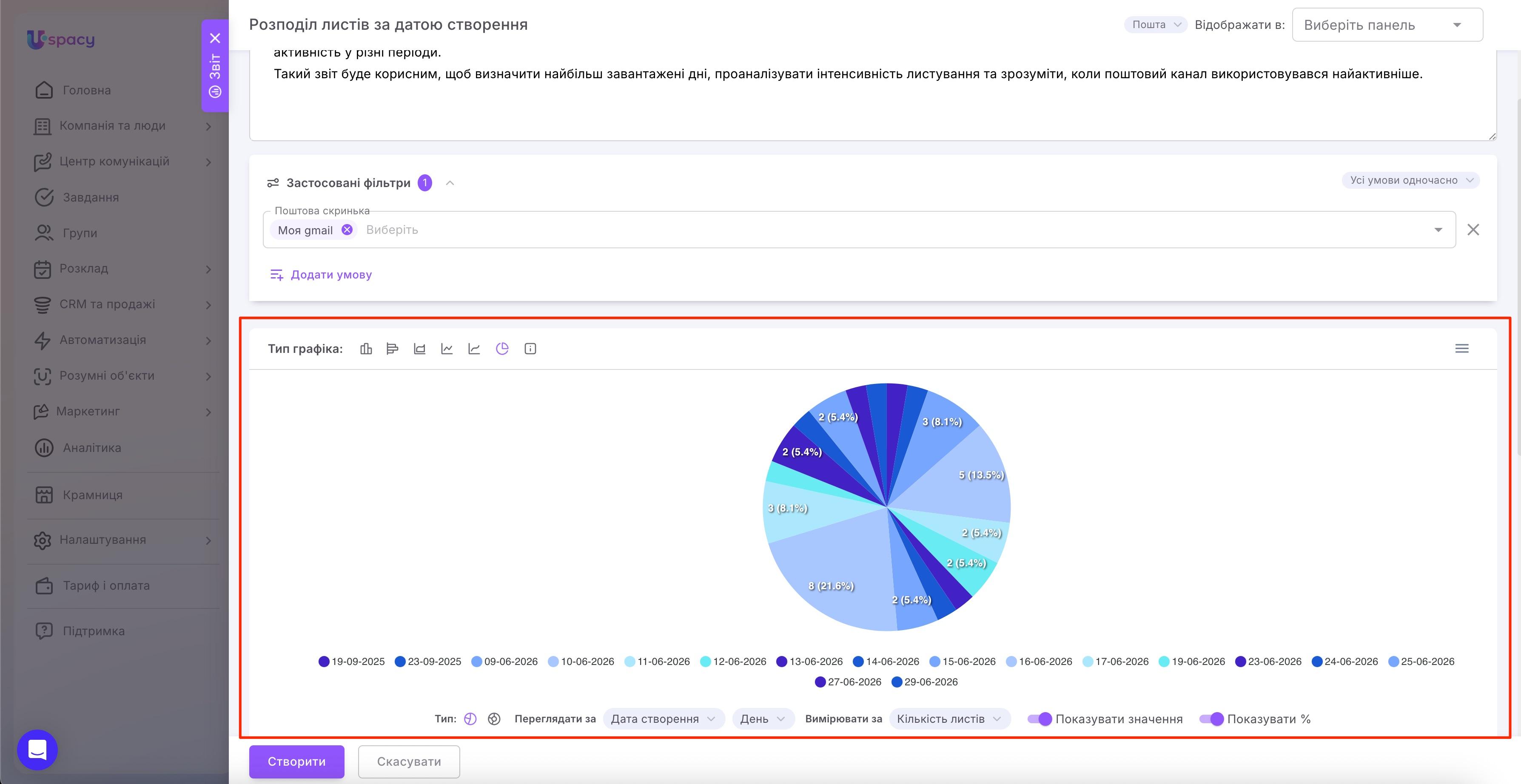Select the info card chart type
This screenshot has width=1521, height=784.
point(530,349)
